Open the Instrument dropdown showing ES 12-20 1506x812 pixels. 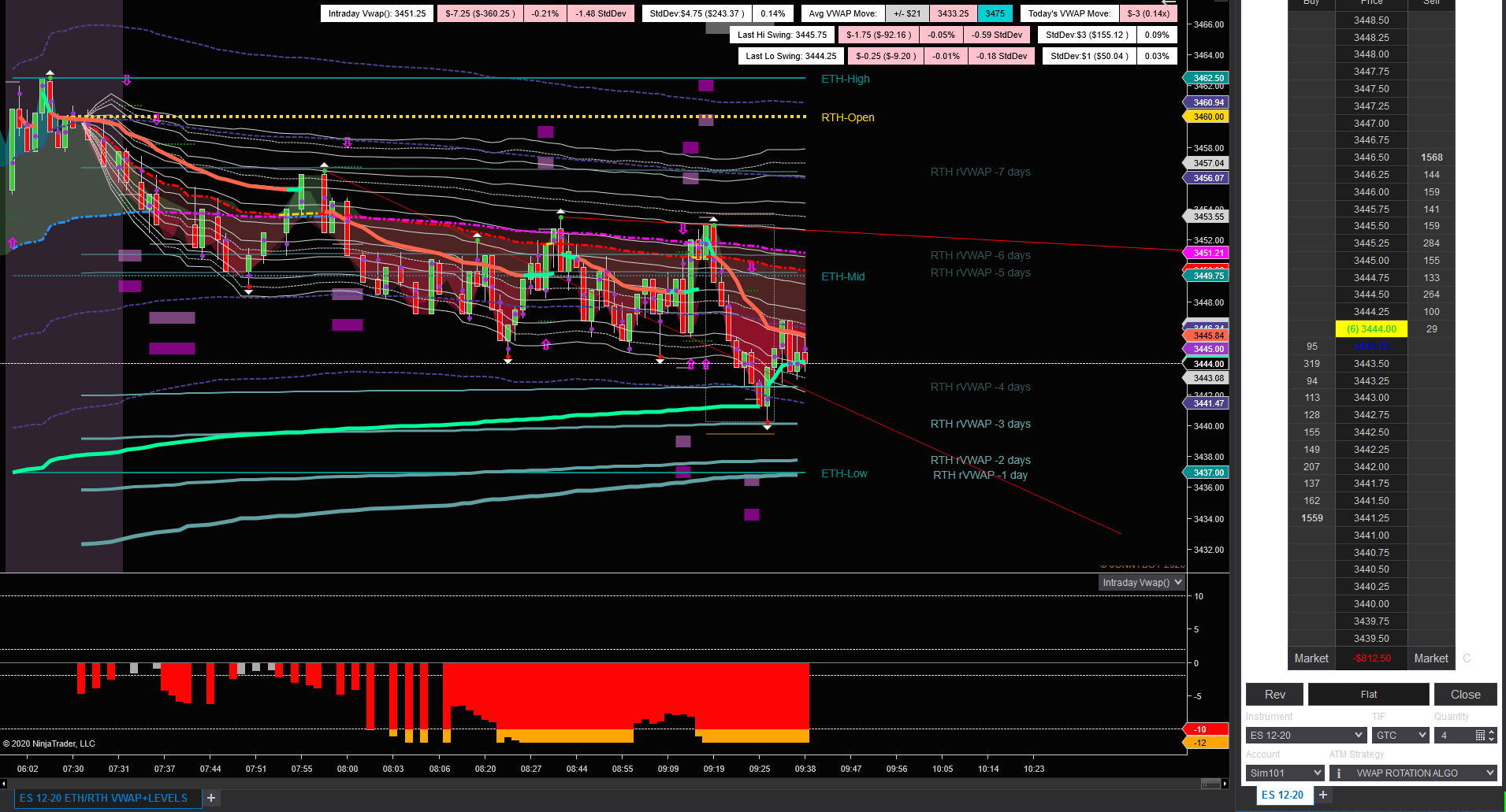click(x=1306, y=735)
